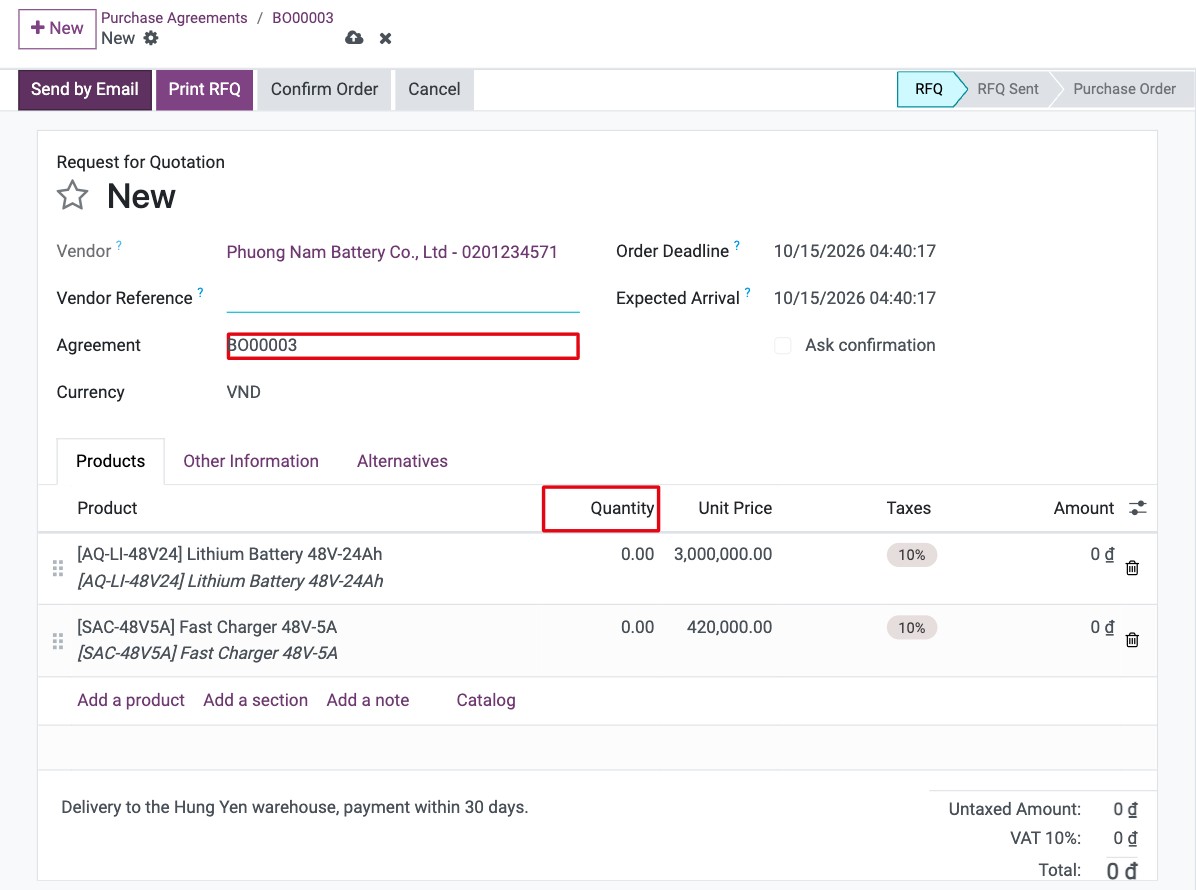Click unit price 420,000.00
The width and height of the screenshot is (1196, 890).
(x=729, y=627)
